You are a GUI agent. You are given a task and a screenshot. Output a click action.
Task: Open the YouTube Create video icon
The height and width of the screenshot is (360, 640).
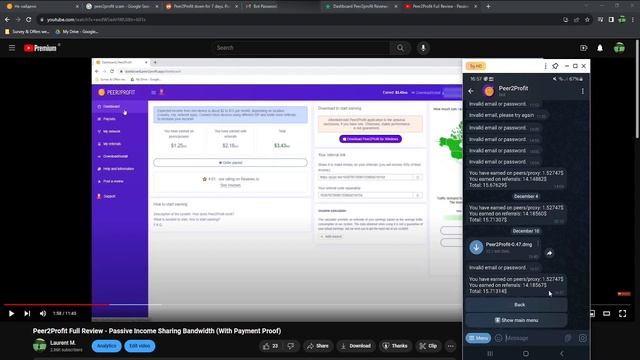coord(584,48)
